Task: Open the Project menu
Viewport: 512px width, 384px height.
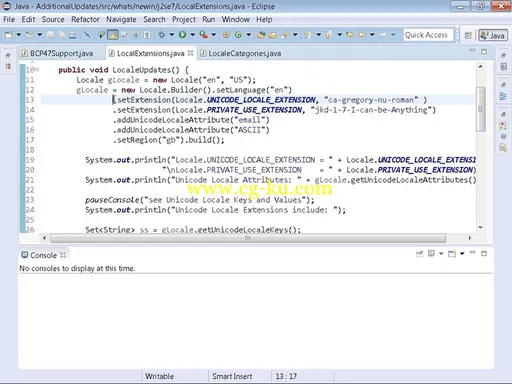Action: [x=184, y=19]
